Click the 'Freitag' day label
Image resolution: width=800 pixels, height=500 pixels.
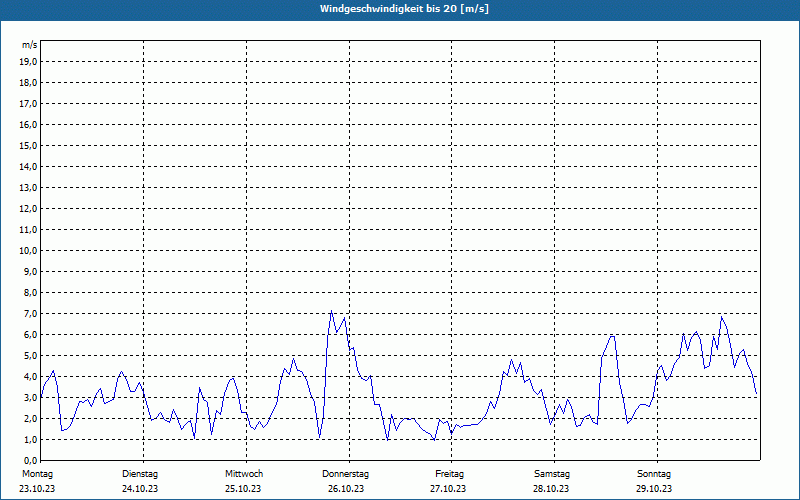[x=449, y=474]
